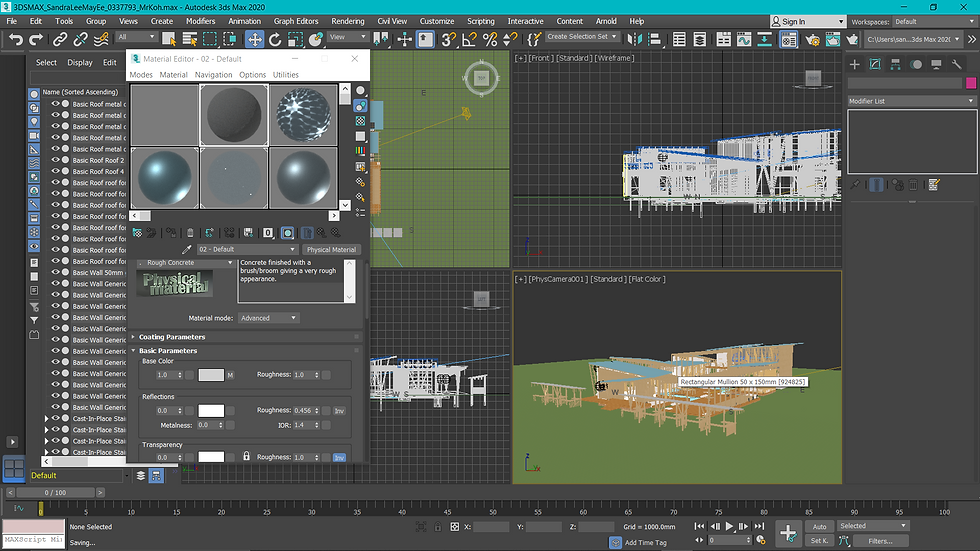Click Assign Material to Selection icon
Screen dimensions: 980x551
coord(171,232)
